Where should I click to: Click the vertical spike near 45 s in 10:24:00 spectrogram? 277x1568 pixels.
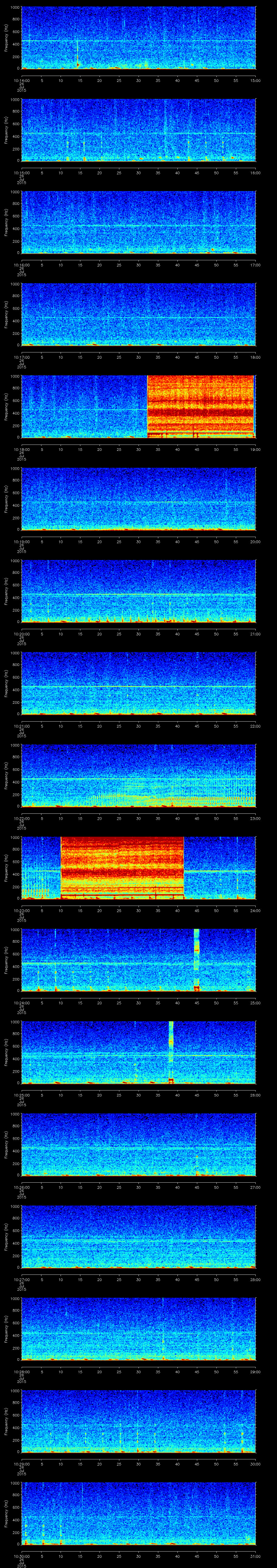197,960
